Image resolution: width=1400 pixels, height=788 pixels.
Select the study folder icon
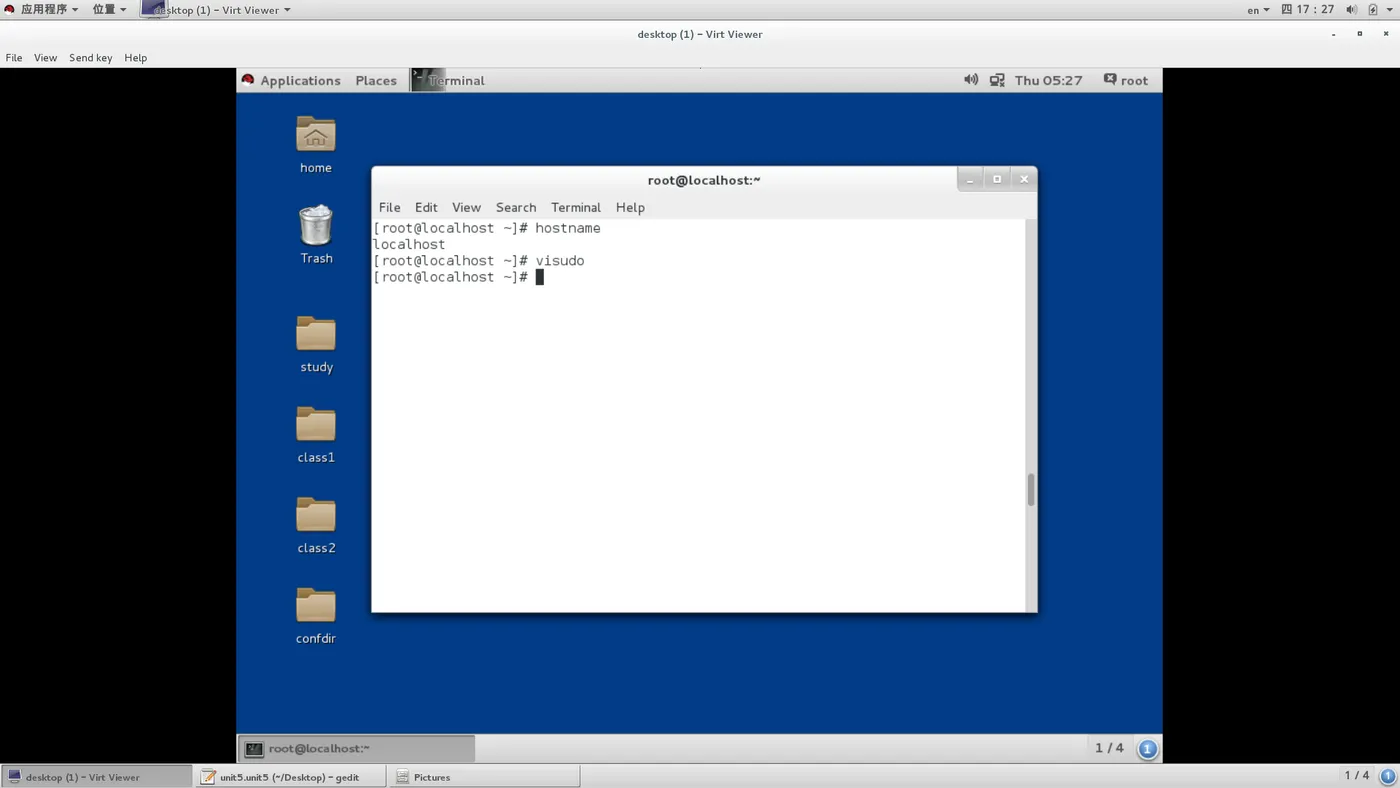pos(316,334)
